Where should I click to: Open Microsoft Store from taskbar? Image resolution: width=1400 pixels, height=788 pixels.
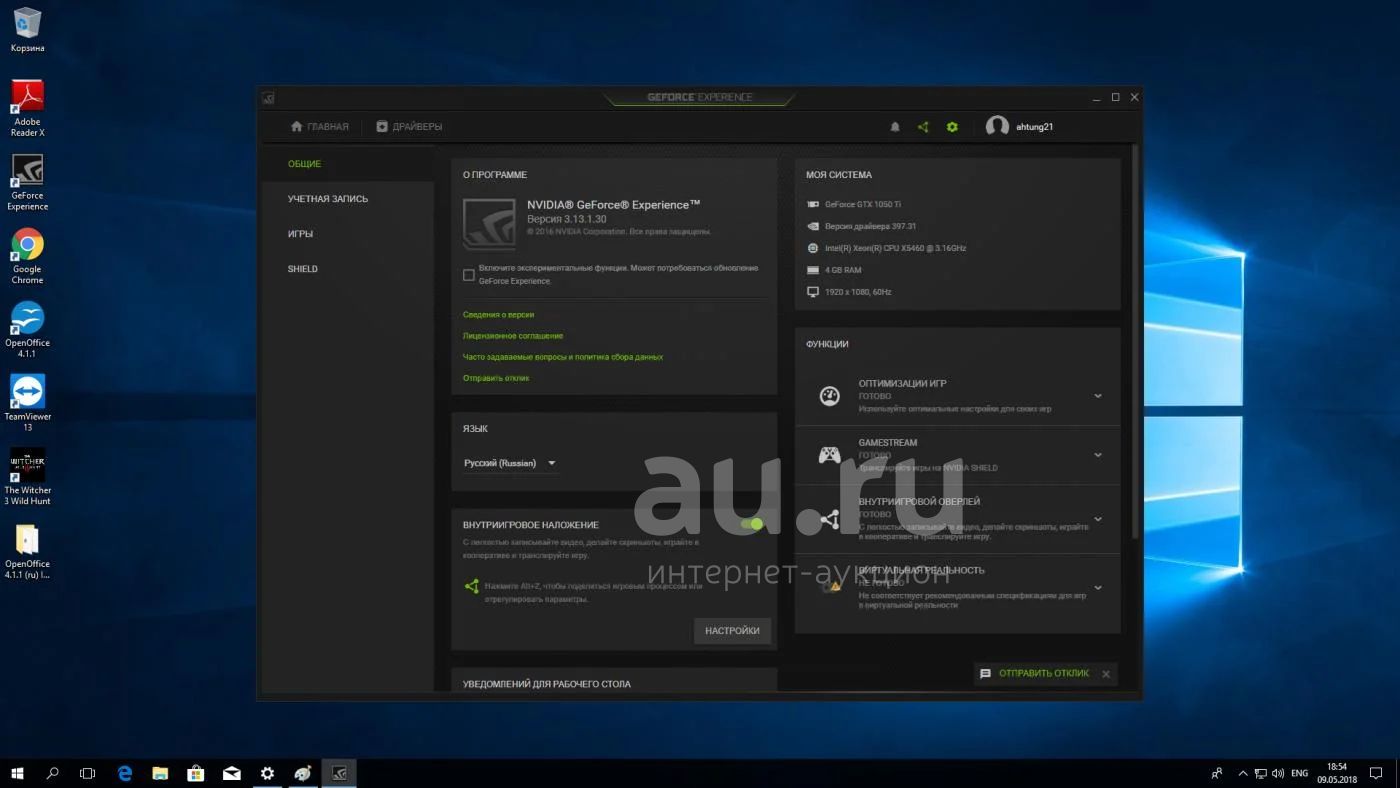point(196,773)
